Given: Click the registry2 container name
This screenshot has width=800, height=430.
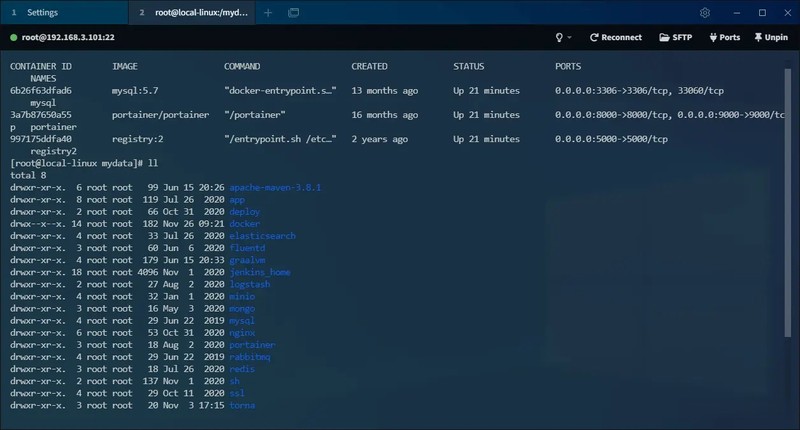Looking at the screenshot, I should point(53,151).
